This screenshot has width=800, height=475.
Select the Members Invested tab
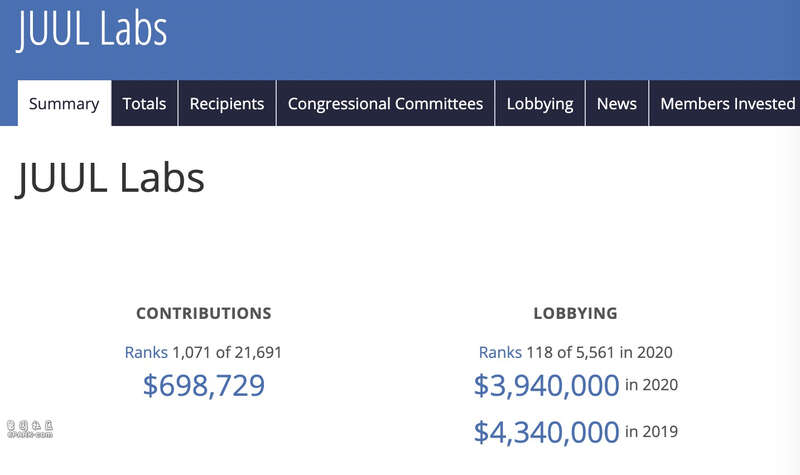(727, 104)
